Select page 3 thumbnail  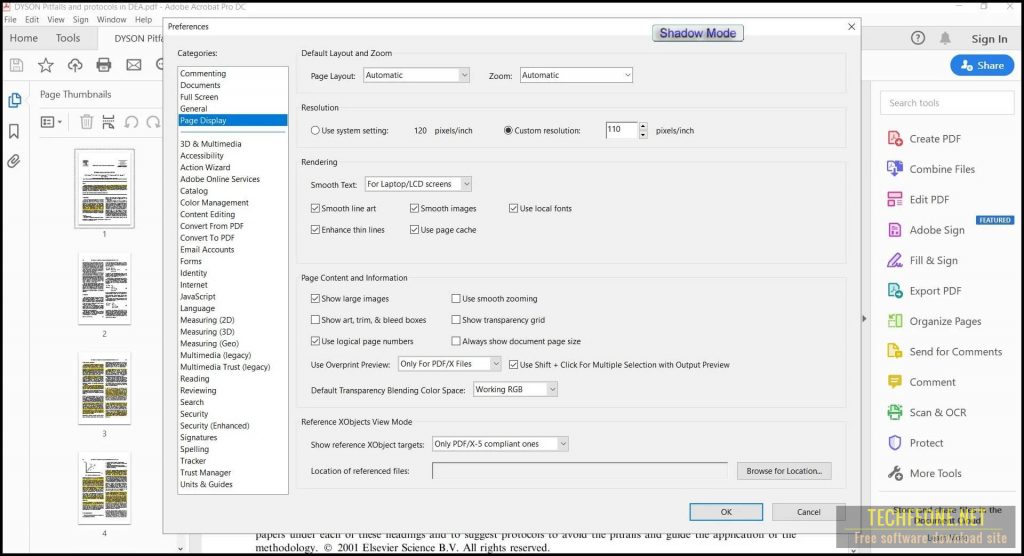pyautogui.click(x=104, y=389)
